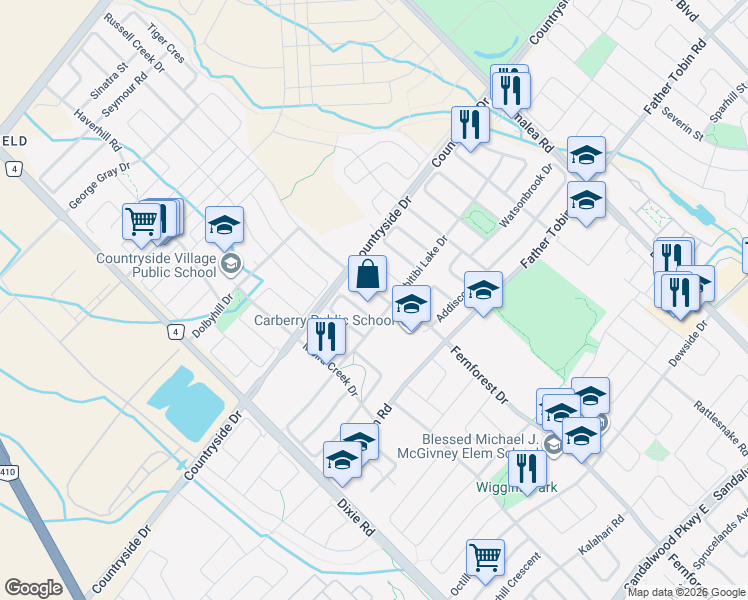Click the Haverhill Rd street label

point(98,130)
